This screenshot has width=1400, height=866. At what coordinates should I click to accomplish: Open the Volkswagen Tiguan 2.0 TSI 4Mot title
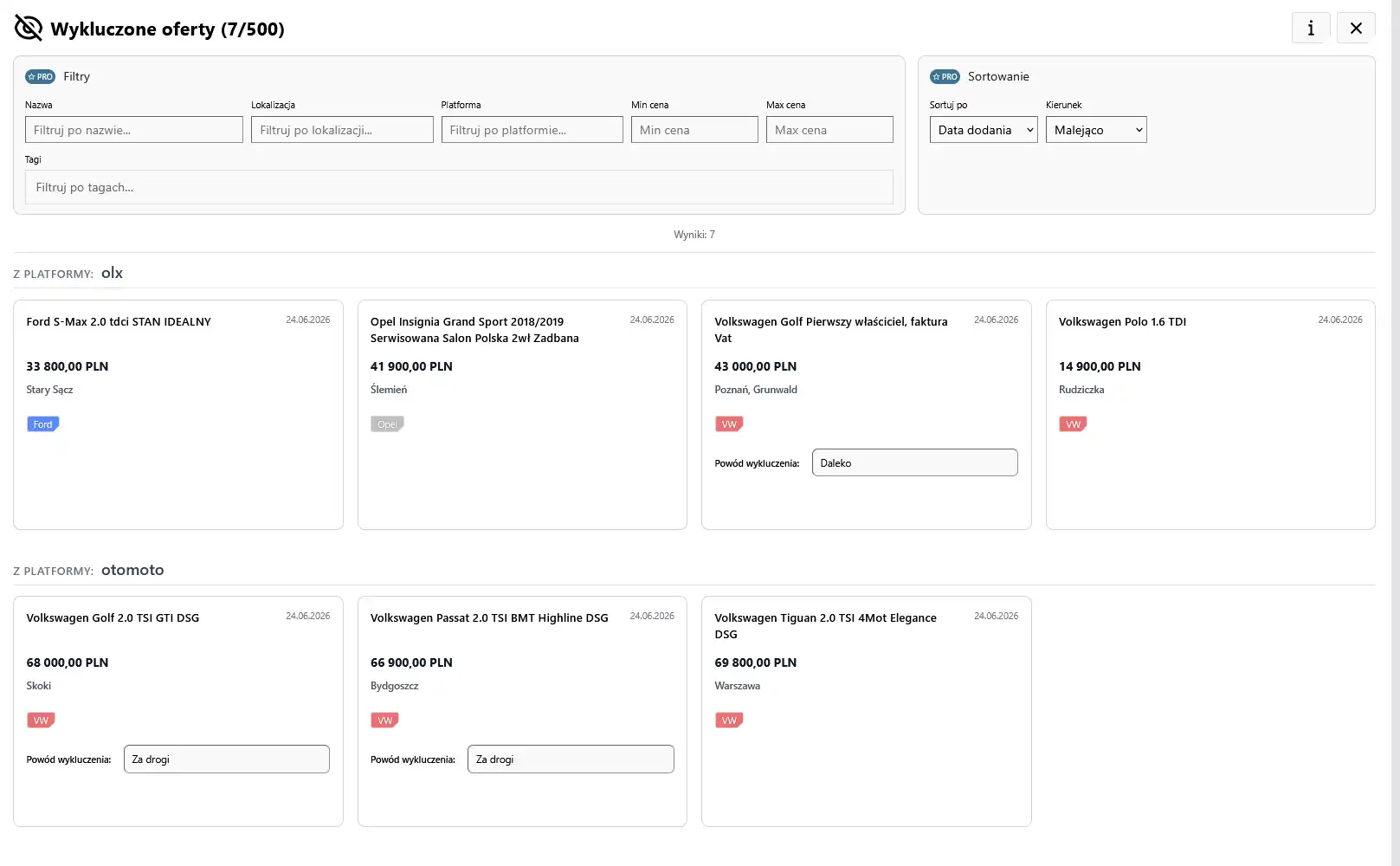[825, 626]
